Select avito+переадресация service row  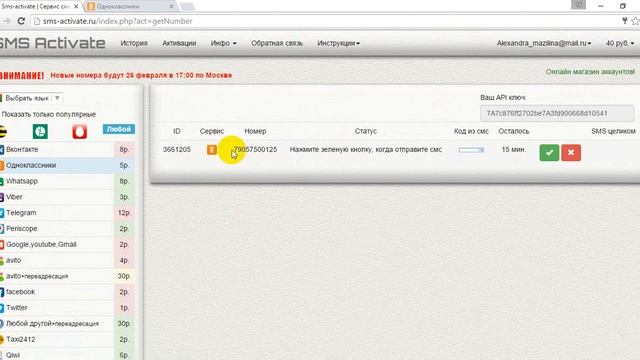[x=67, y=276]
